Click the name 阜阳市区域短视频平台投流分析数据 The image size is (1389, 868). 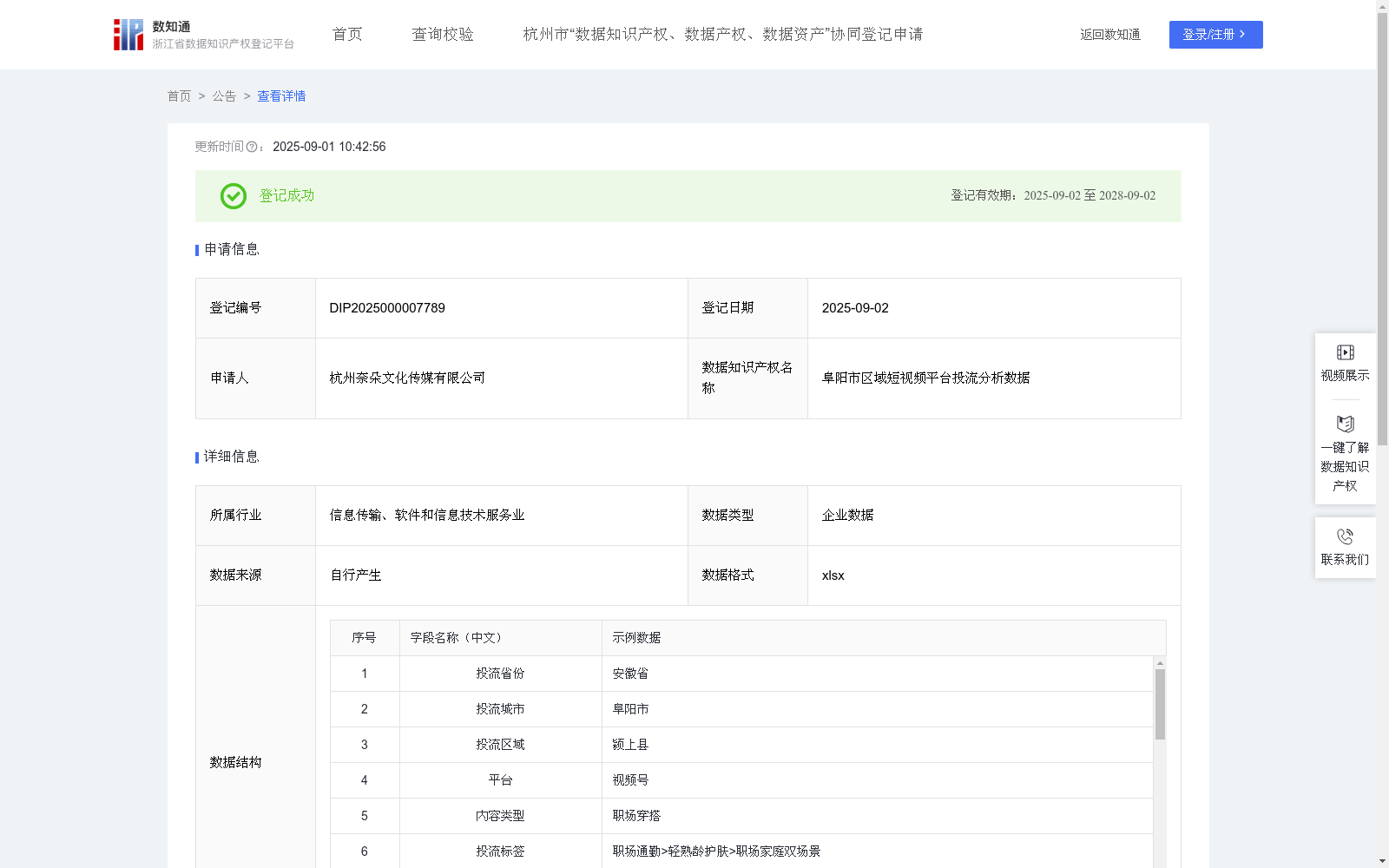pos(925,378)
